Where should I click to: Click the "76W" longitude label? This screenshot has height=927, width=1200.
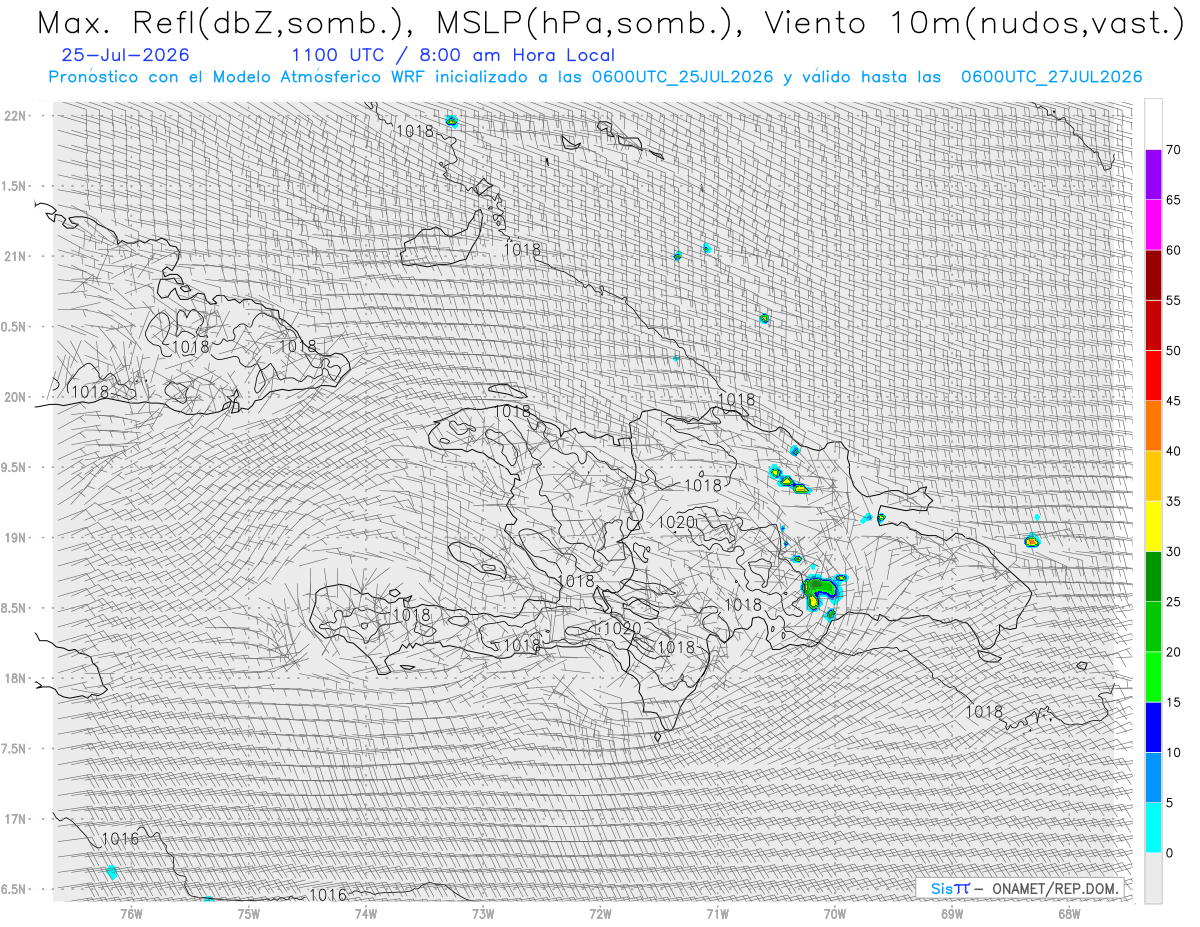click(131, 913)
